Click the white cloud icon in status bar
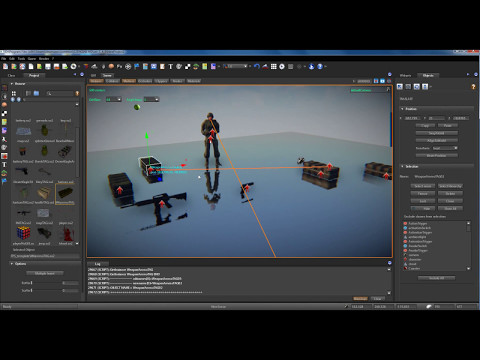The image size is (480, 360). 429,306
